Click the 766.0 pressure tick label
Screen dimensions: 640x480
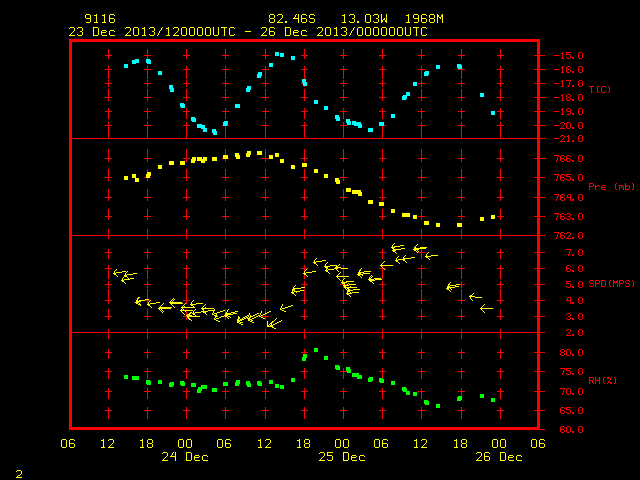[x=571, y=158]
